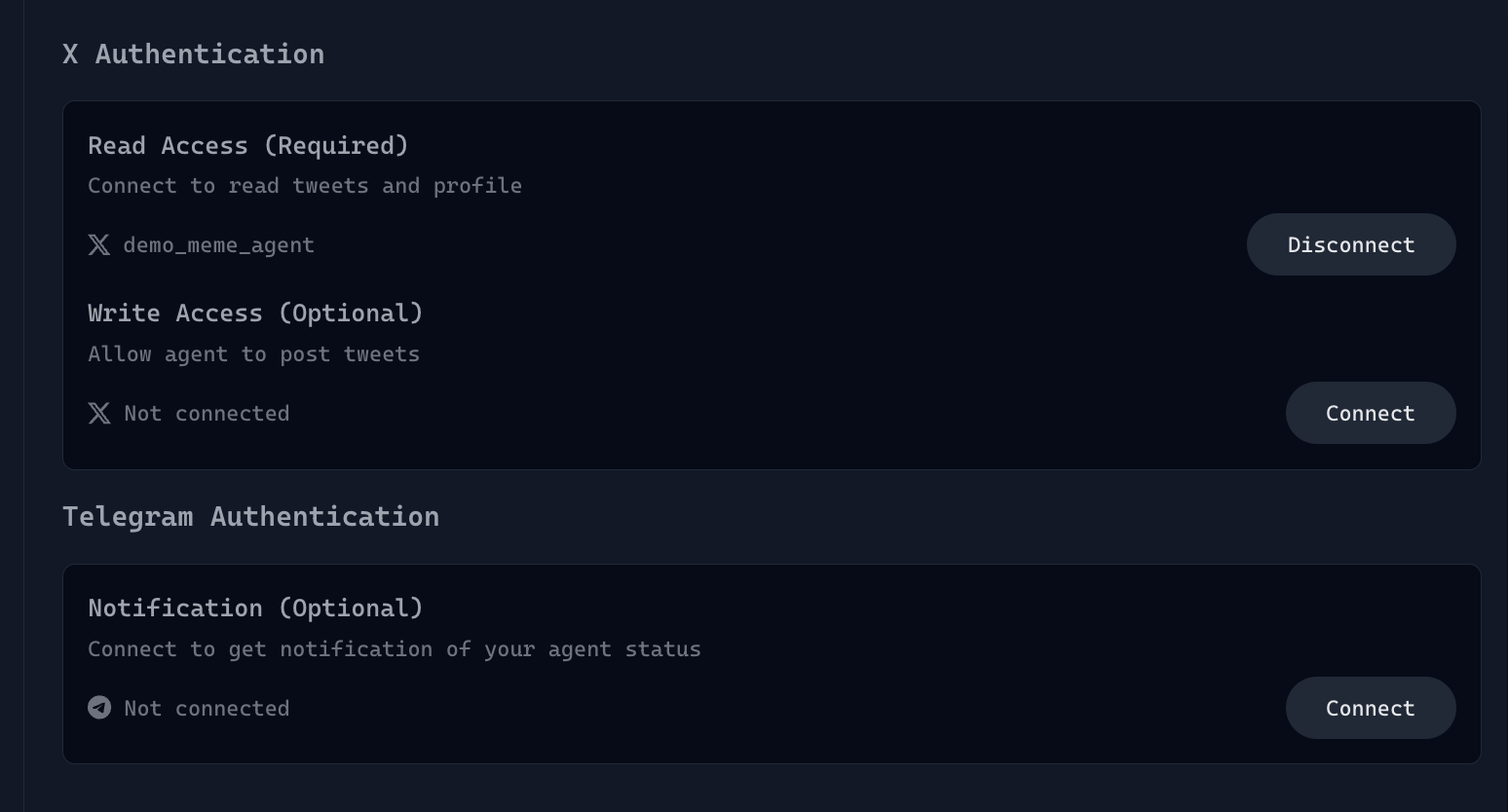Select the demo_meme_agent username text
The width and height of the screenshot is (1508, 812).
pyautogui.click(x=218, y=245)
